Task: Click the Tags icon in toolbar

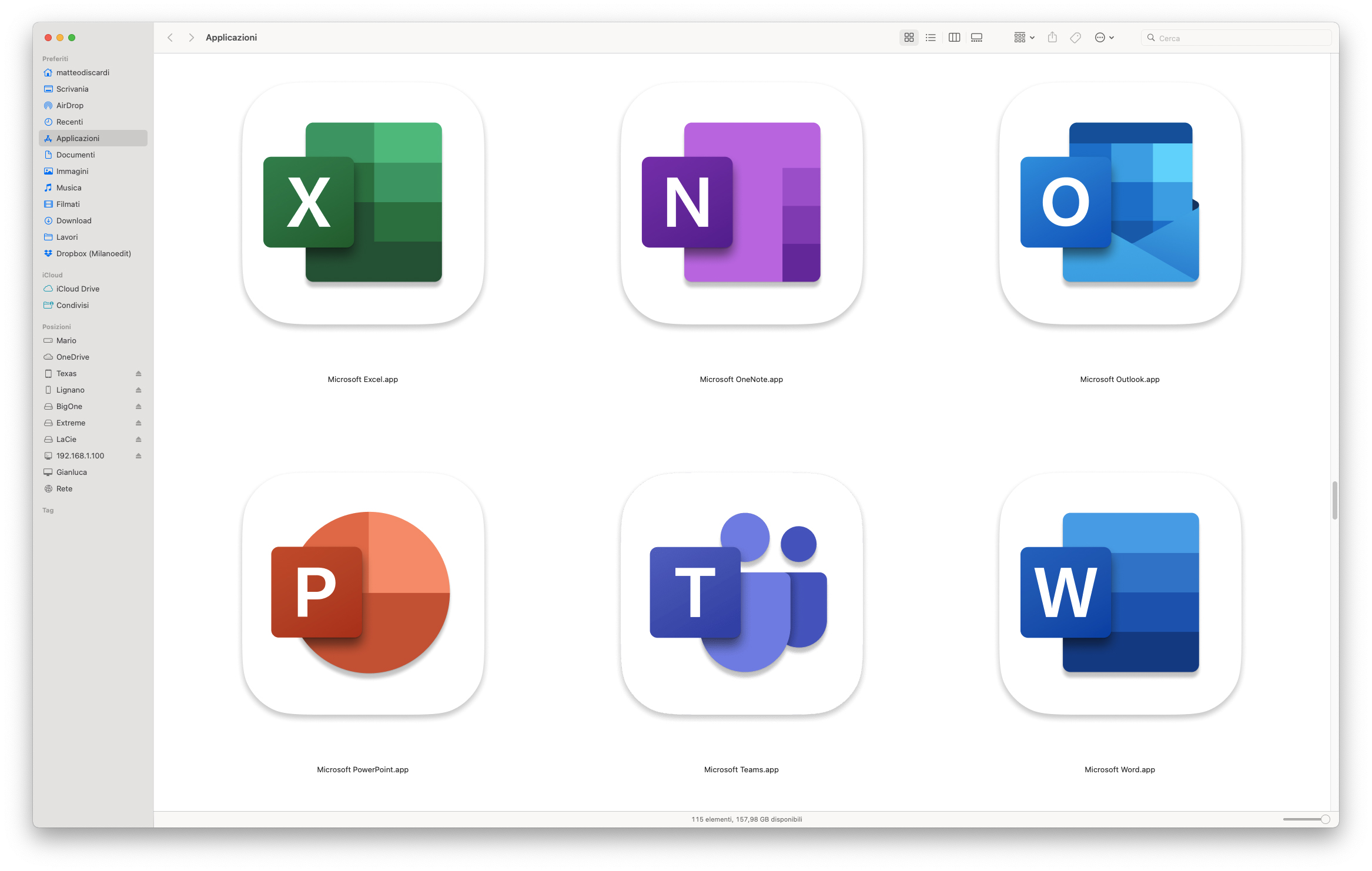Action: [1075, 38]
